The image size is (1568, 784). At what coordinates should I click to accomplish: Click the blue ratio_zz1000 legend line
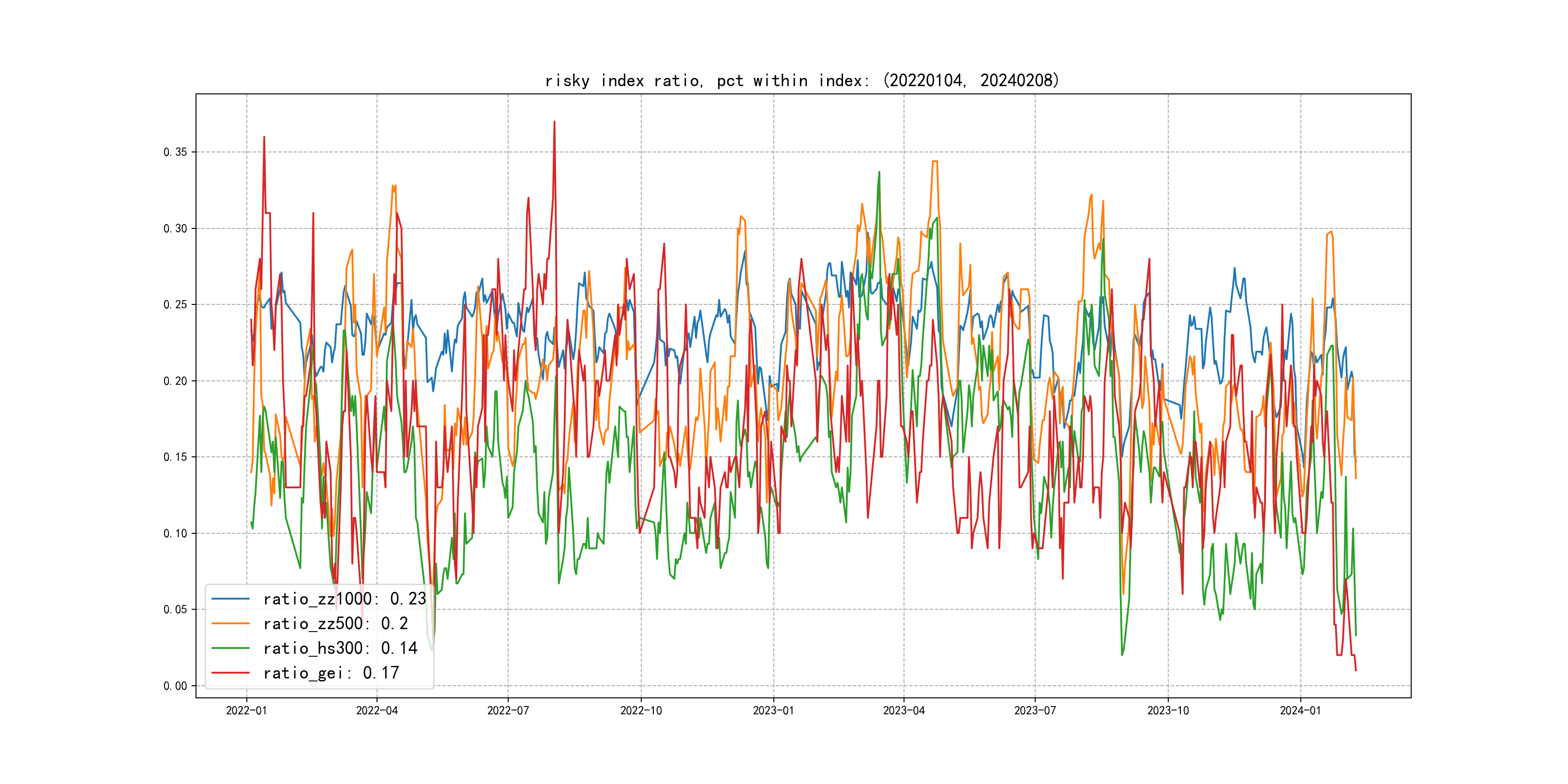coord(230,599)
